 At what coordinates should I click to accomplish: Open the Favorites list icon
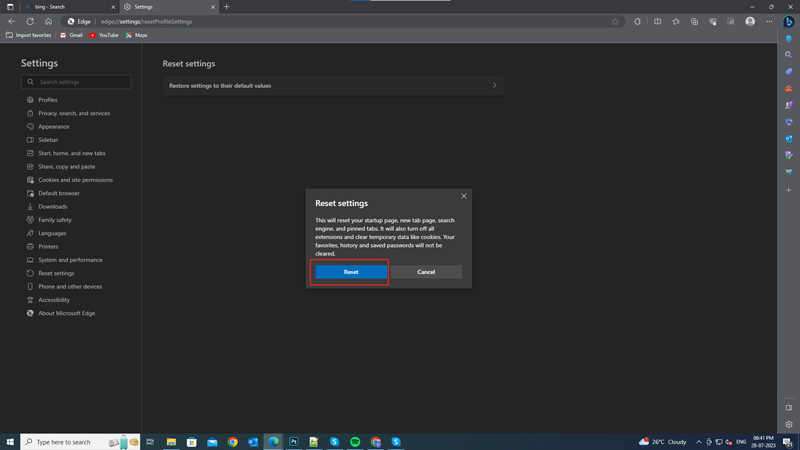tap(676, 21)
